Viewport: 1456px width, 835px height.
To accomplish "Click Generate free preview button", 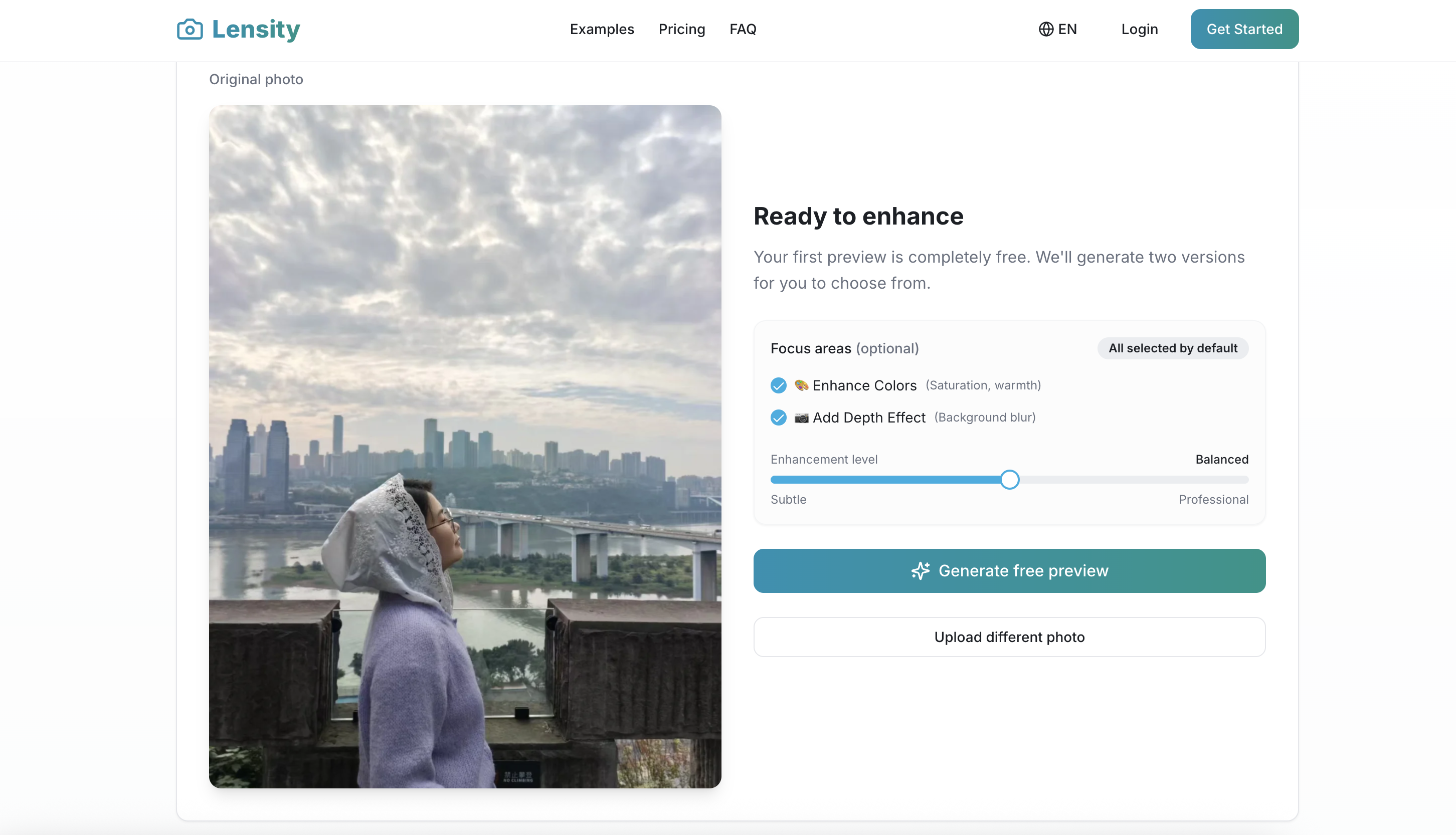I will click(x=1009, y=571).
